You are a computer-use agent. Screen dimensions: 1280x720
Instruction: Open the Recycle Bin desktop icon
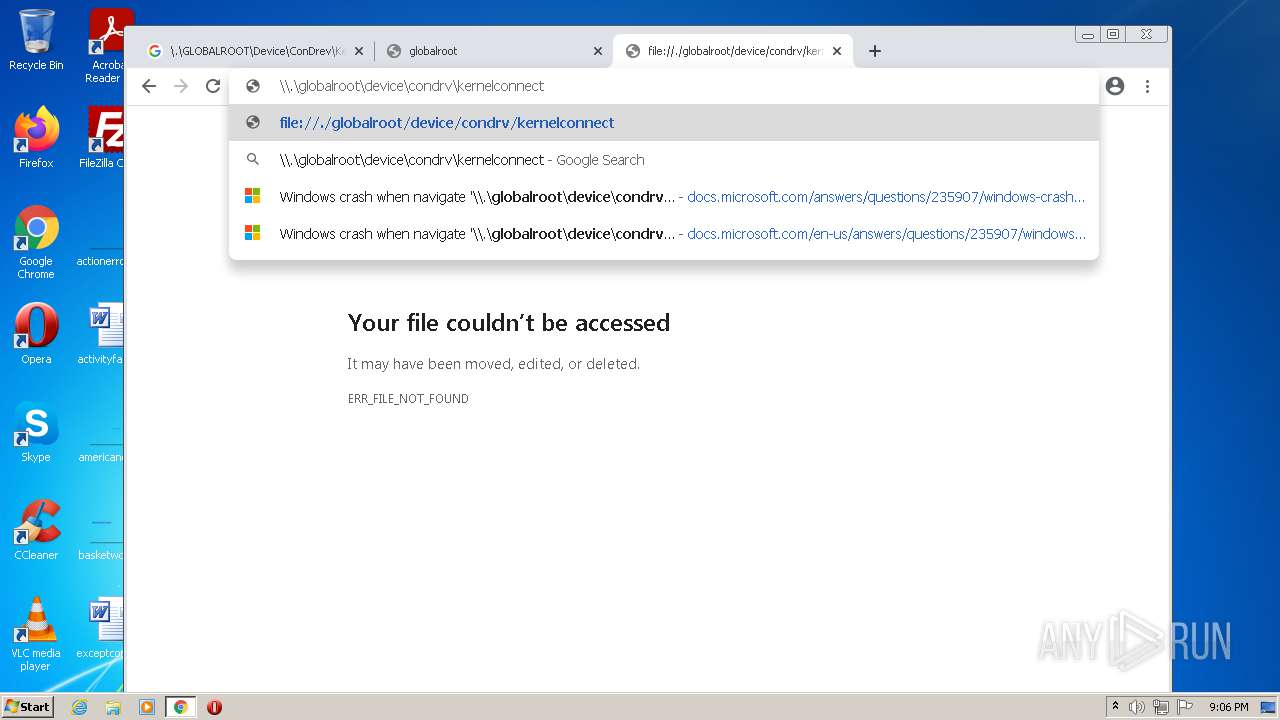tap(36, 40)
